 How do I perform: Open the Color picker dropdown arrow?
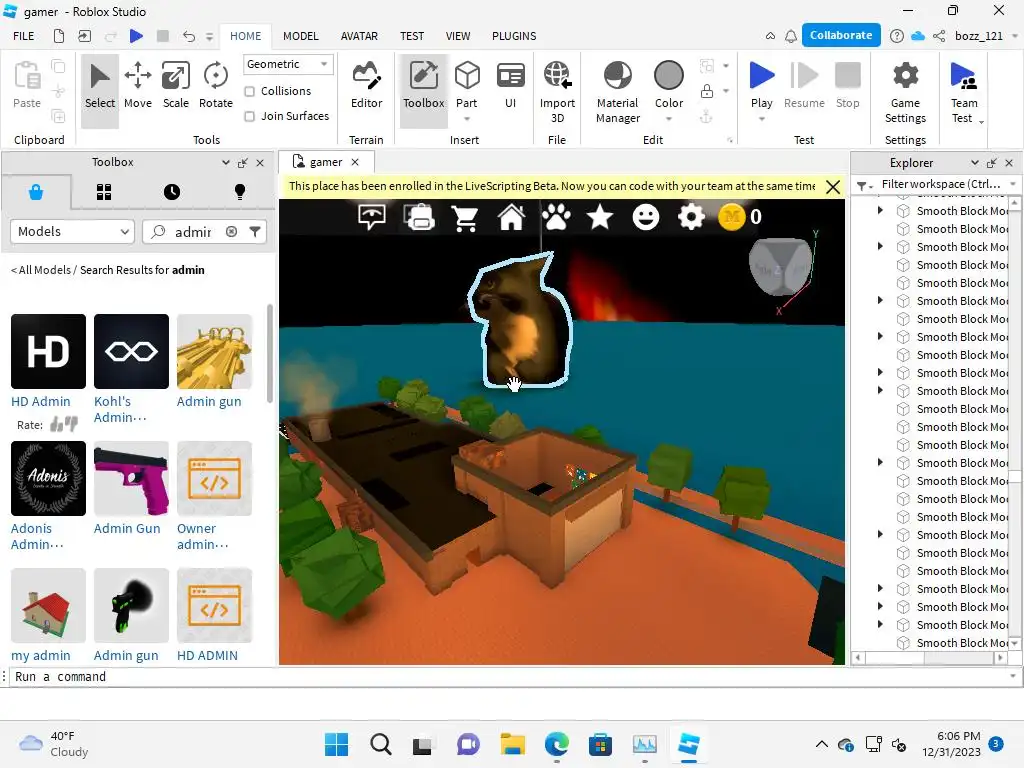coord(669,119)
